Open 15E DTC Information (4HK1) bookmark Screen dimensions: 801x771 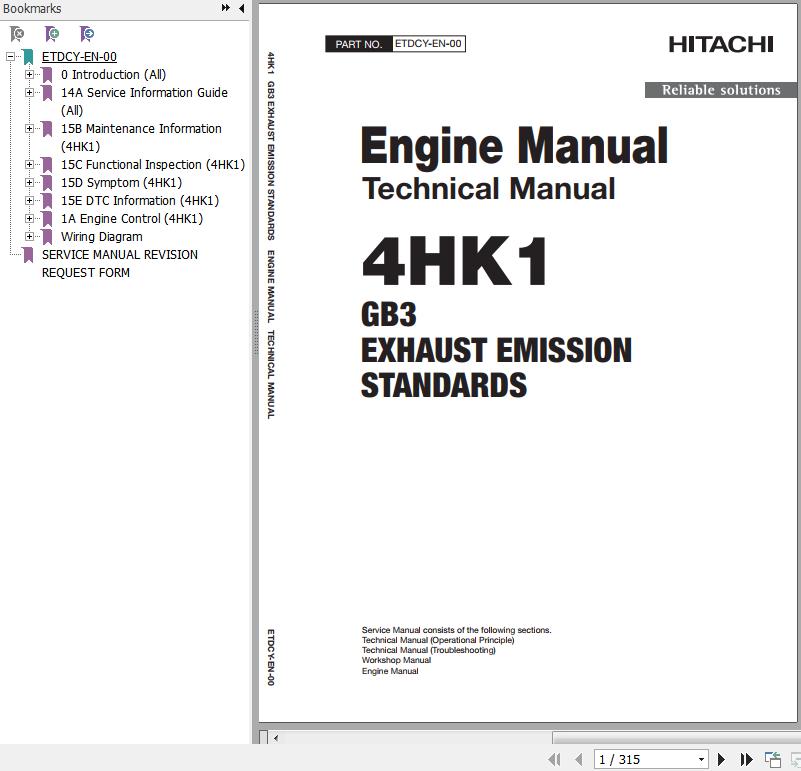pos(139,200)
